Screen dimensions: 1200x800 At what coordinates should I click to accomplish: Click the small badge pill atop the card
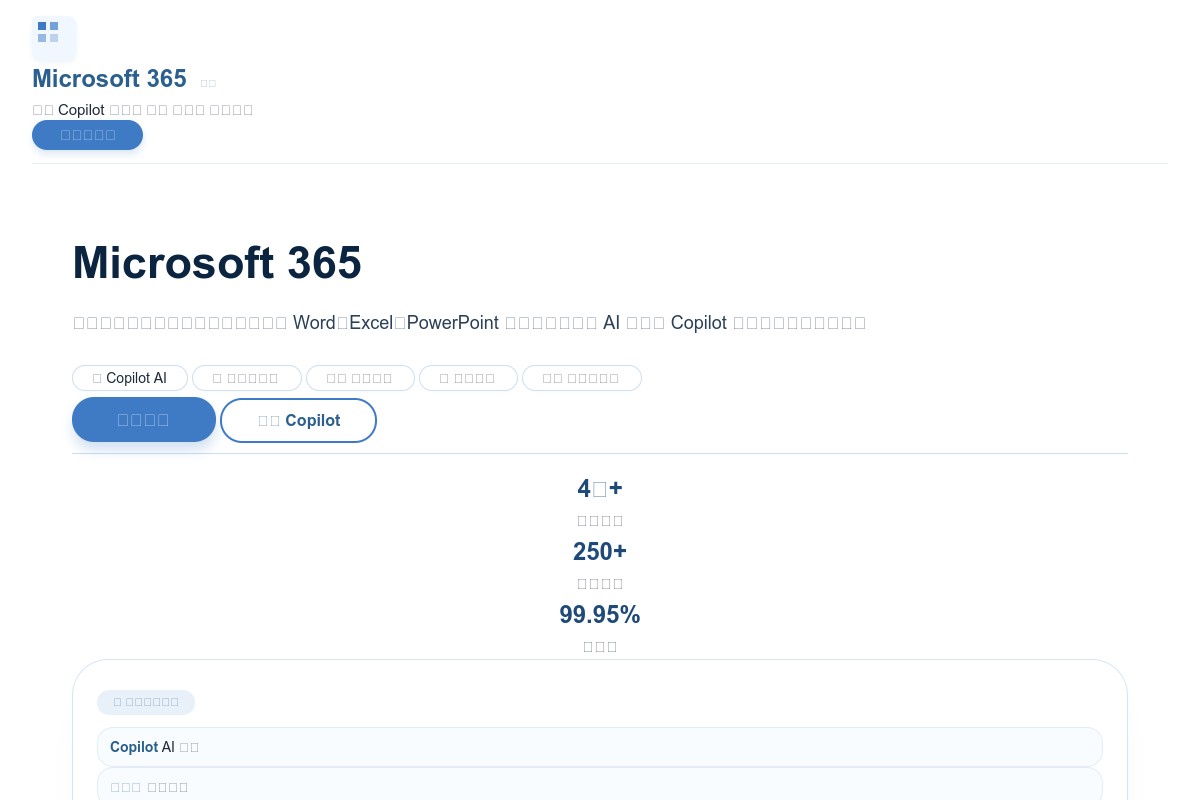tap(146, 702)
